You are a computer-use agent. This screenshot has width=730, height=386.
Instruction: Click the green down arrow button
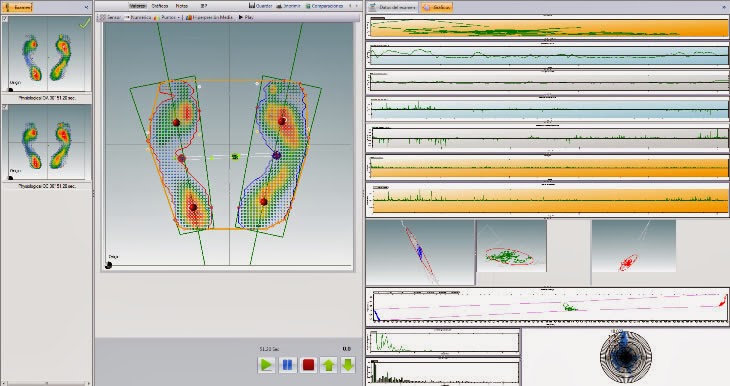(348, 365)
